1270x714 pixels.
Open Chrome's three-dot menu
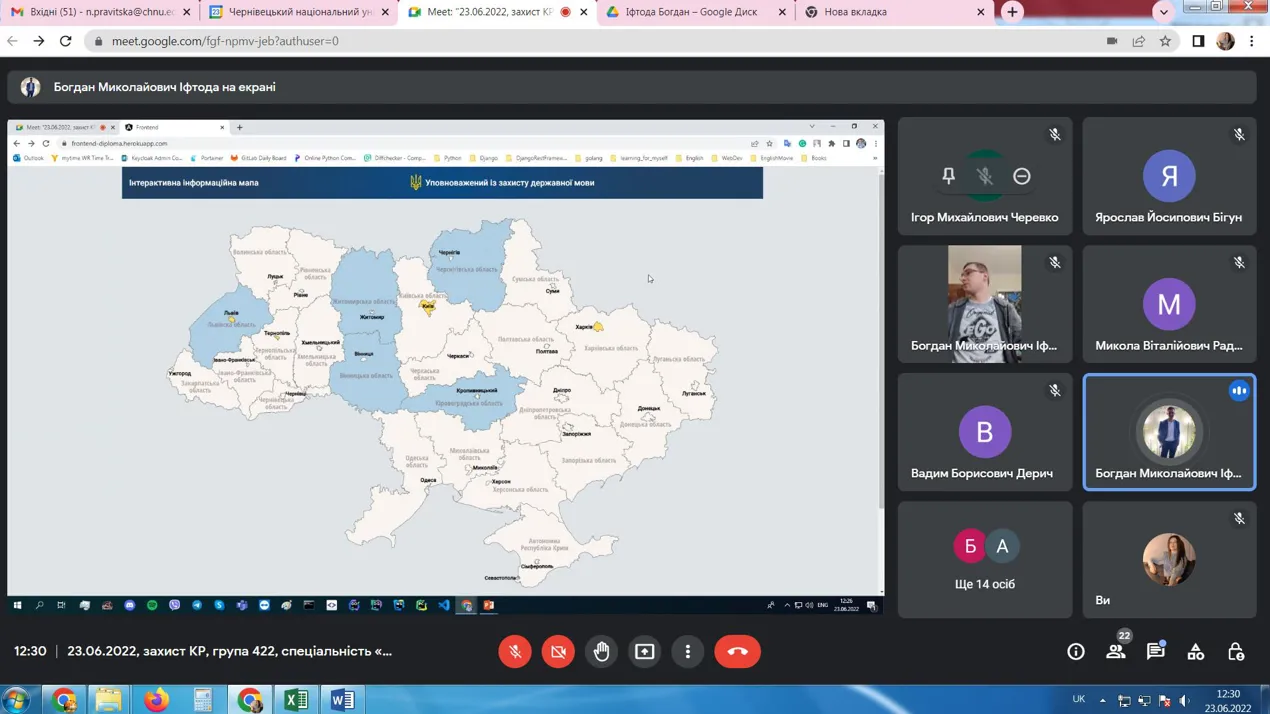click(1252, 41)
